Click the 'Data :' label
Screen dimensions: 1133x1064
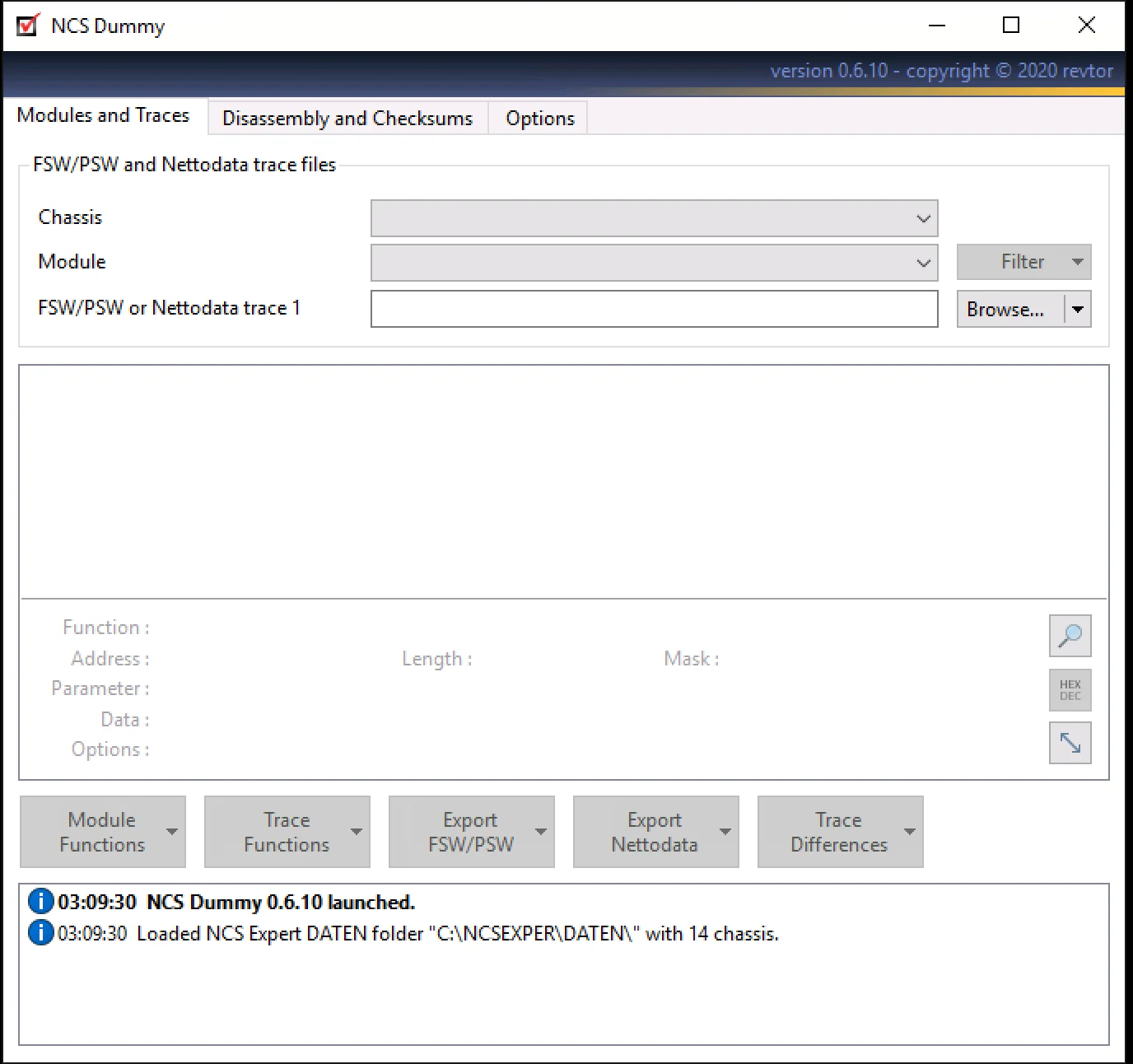[125, 720]
